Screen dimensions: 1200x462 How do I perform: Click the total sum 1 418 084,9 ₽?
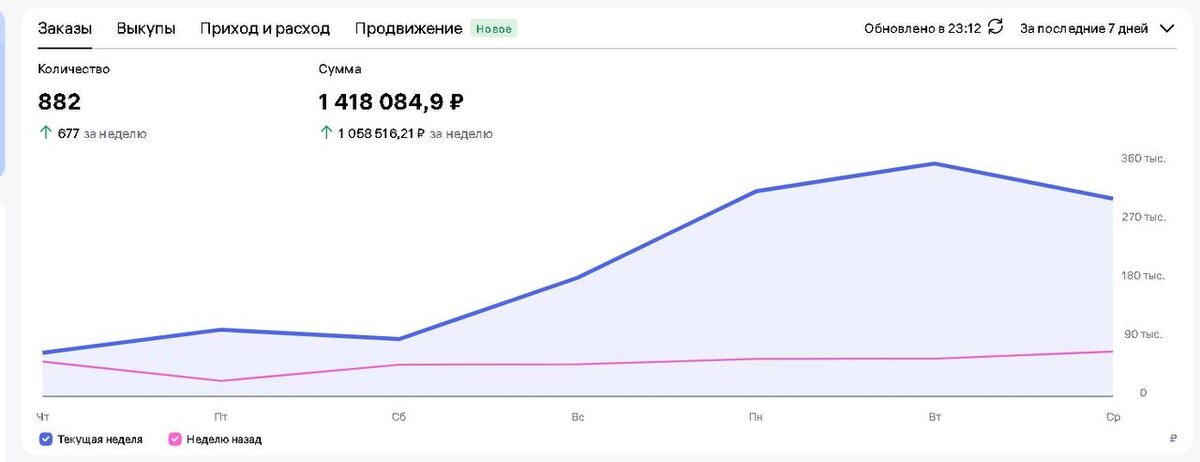[391, 102]
